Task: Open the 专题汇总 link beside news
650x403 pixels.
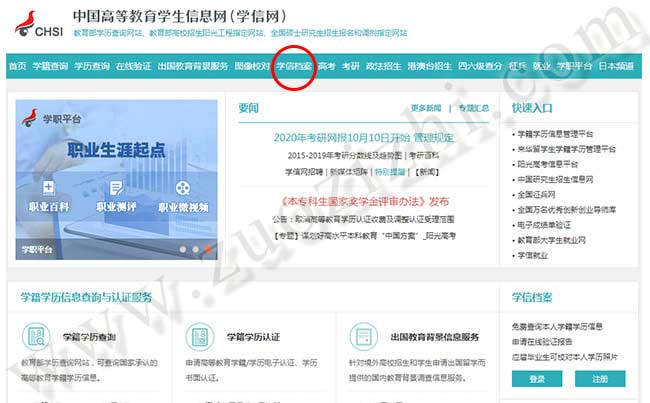Action: [x=474, y=108]
